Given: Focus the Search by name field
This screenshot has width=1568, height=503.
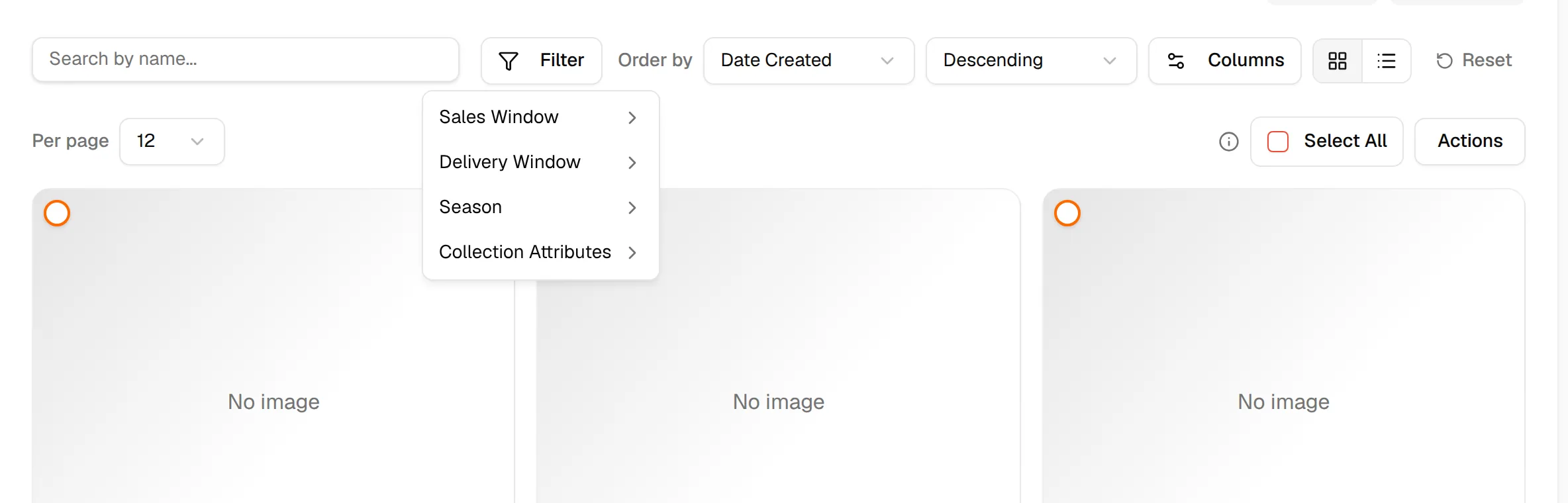Looking at the screenshot, I should click(x=246, y=60).
